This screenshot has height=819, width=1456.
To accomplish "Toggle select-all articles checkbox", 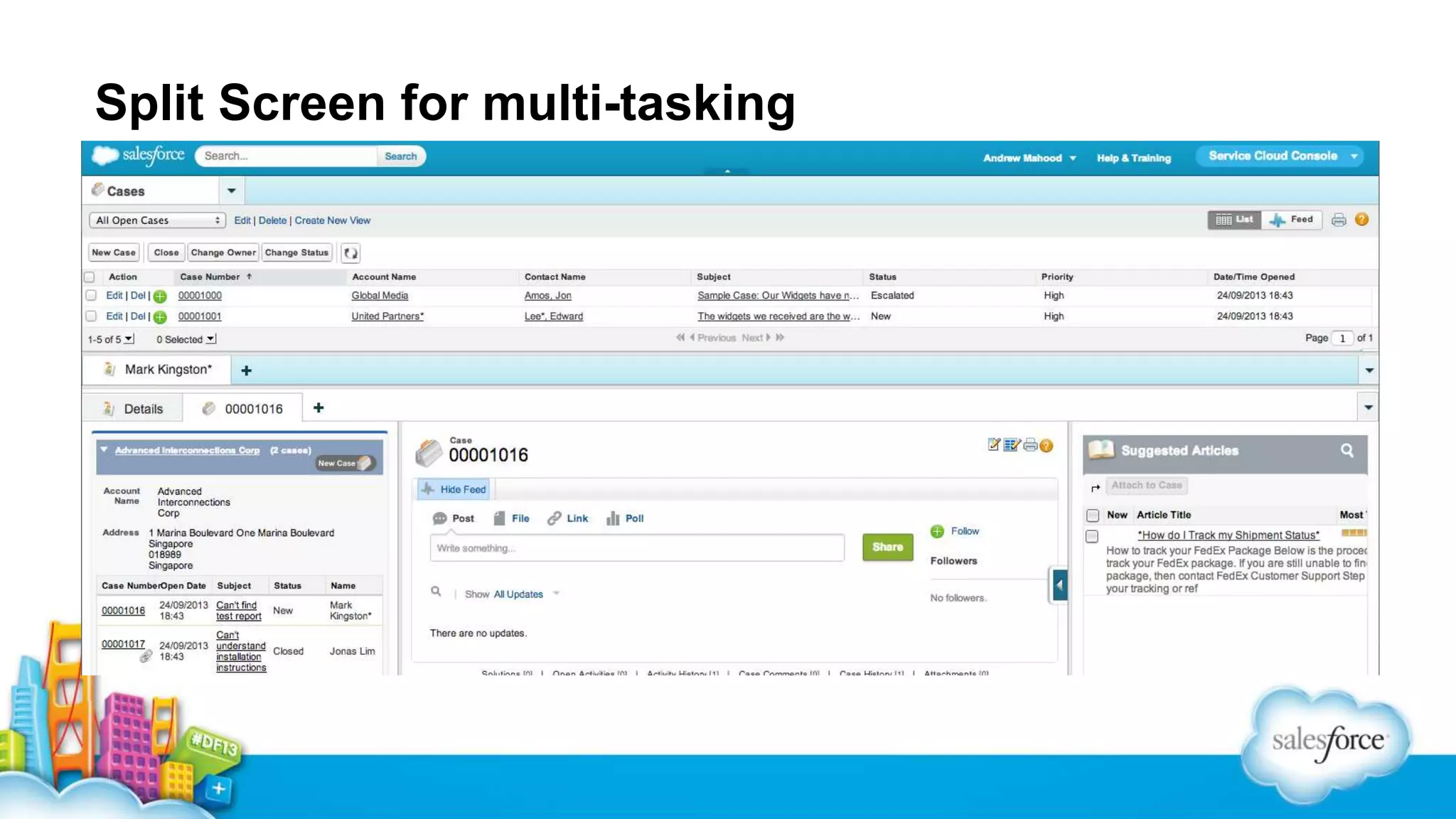I will 1093,515.
